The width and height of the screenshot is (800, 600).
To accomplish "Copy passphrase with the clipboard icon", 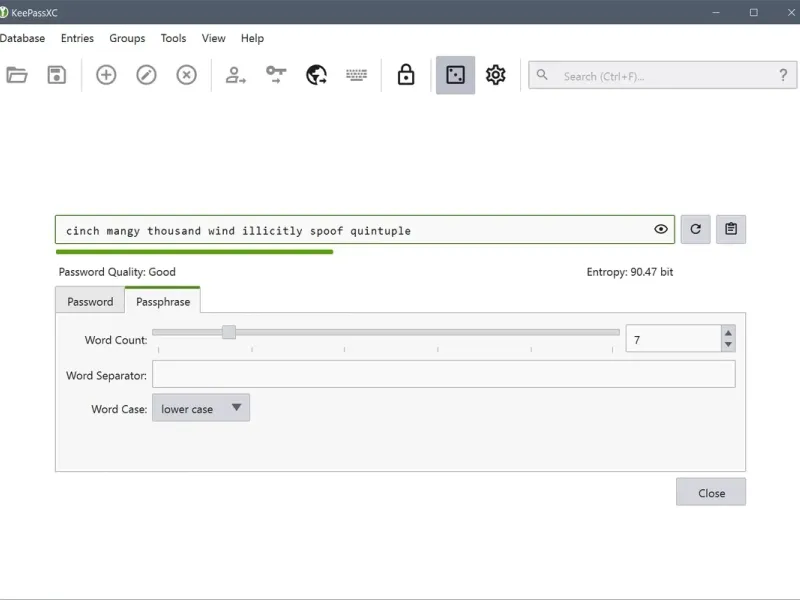I will 731,229.
